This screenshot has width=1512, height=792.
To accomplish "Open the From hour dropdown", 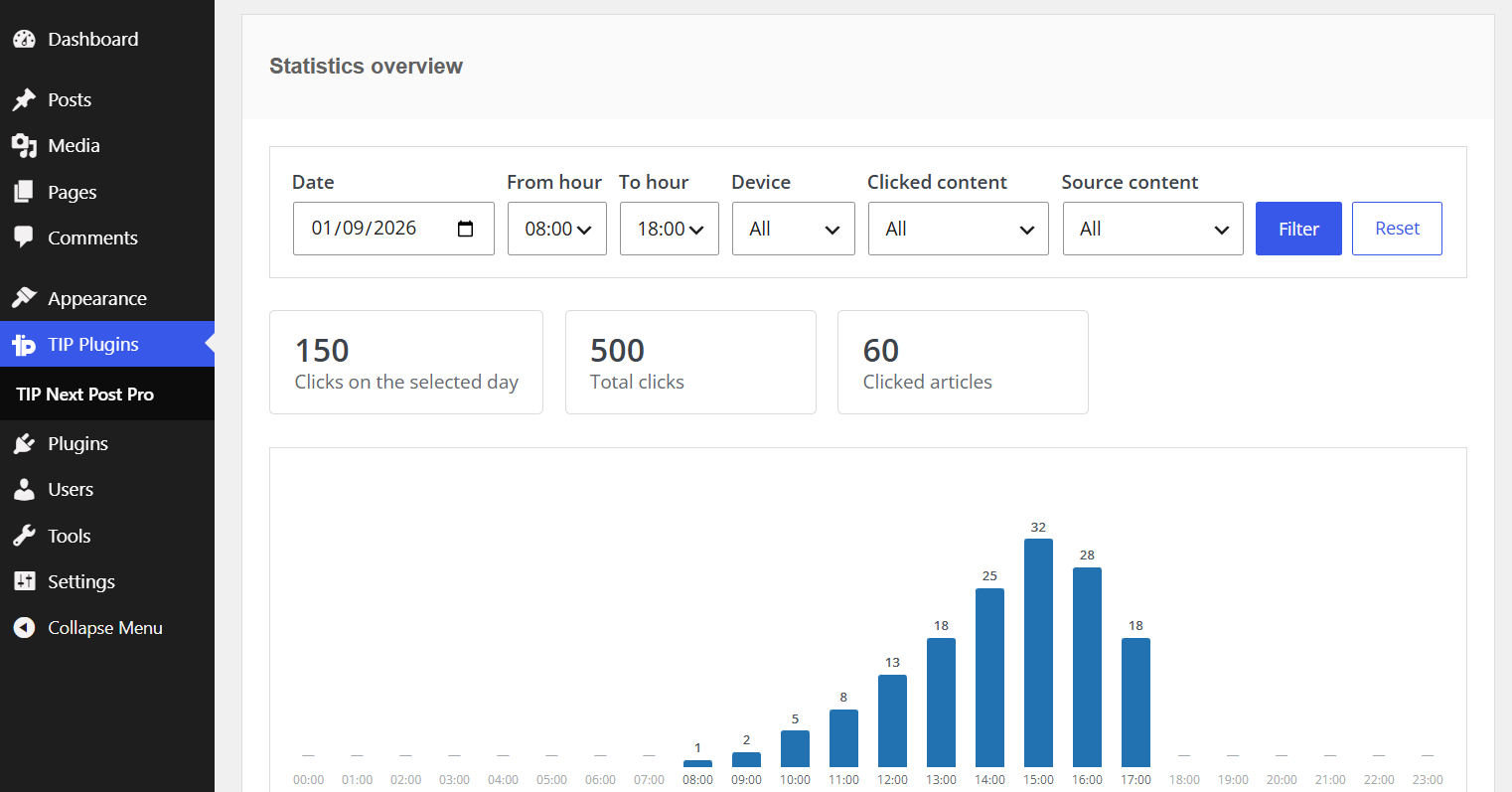I will click(x=557, y=229).
